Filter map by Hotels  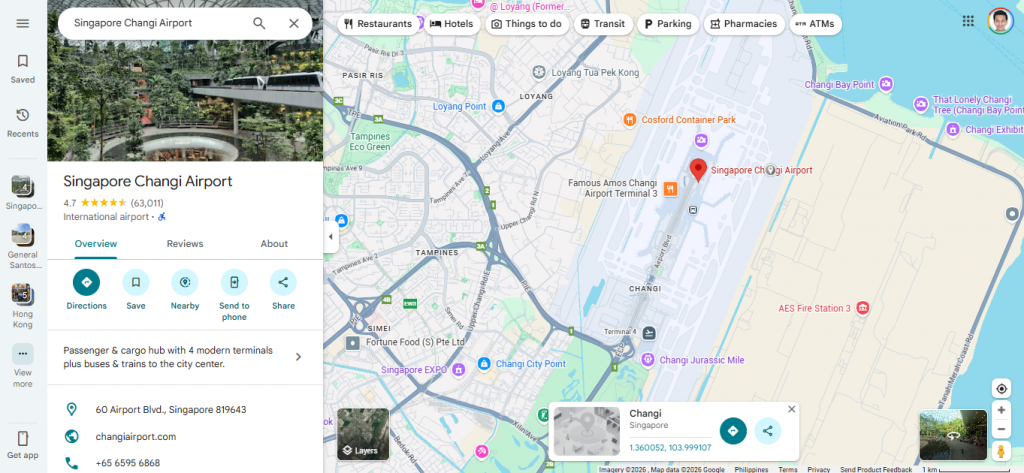coord(452,24)
